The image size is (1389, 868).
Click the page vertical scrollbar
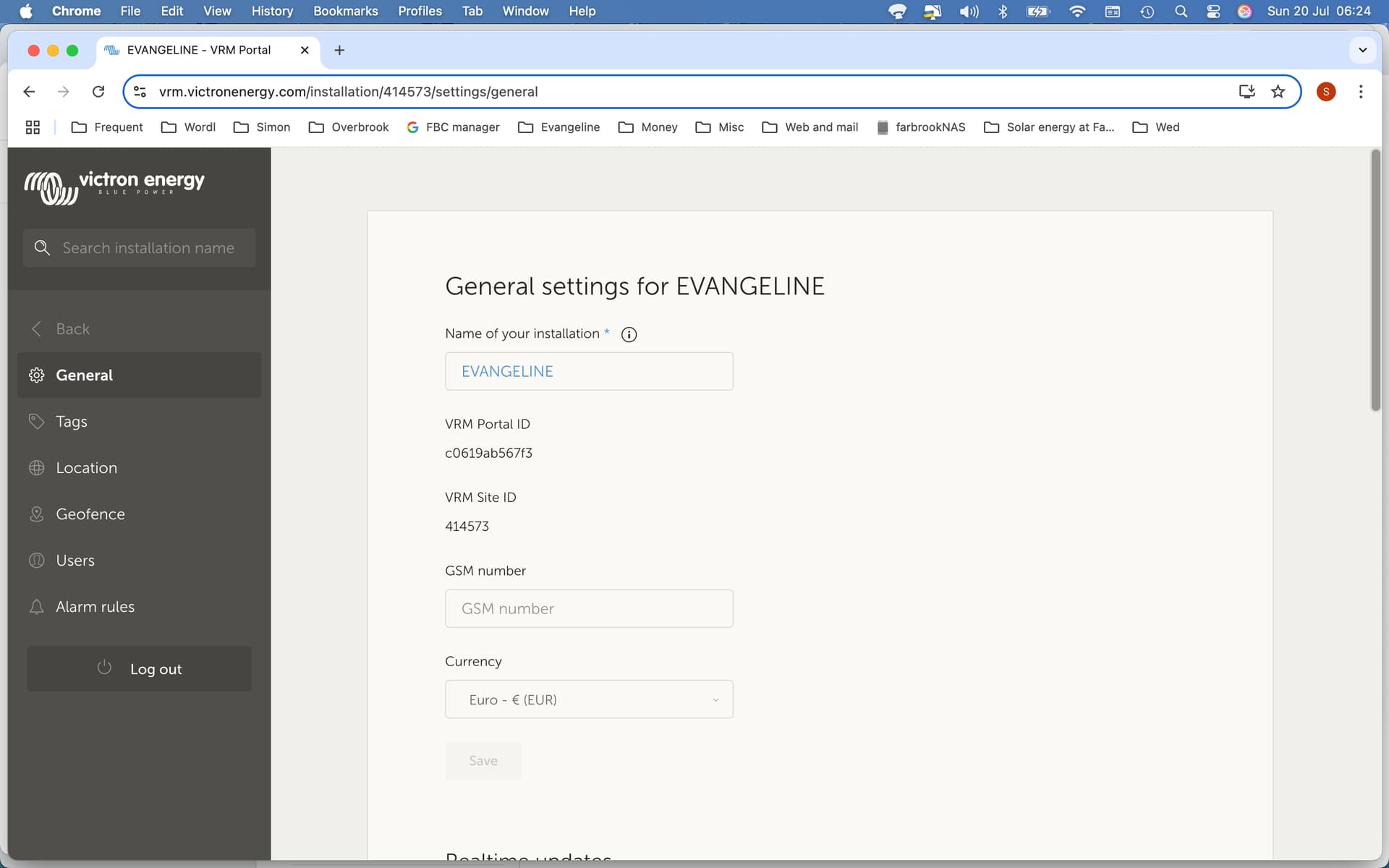1375,281
